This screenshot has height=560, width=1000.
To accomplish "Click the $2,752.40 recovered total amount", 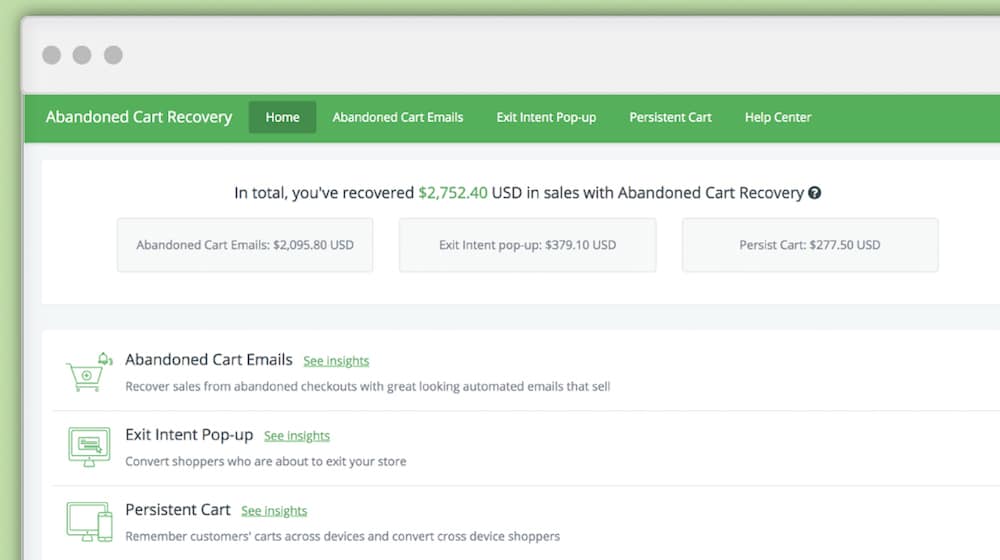I will pyautogui.click(x=453, y=193).
